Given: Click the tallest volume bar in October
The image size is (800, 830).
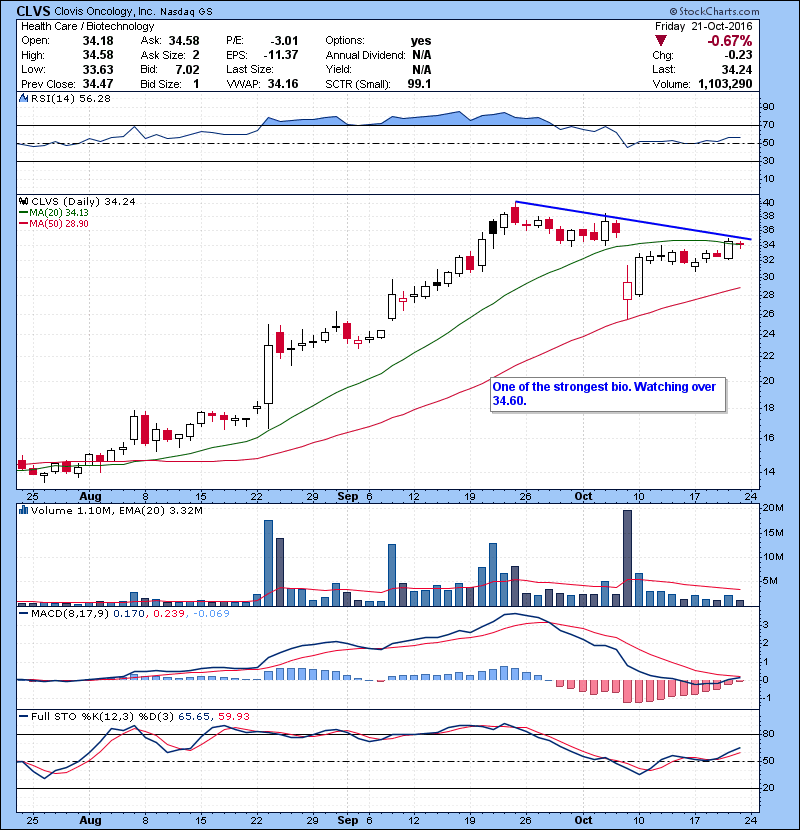Looking at the screenshot, I should pyautogui.click(x=627, y=558).
